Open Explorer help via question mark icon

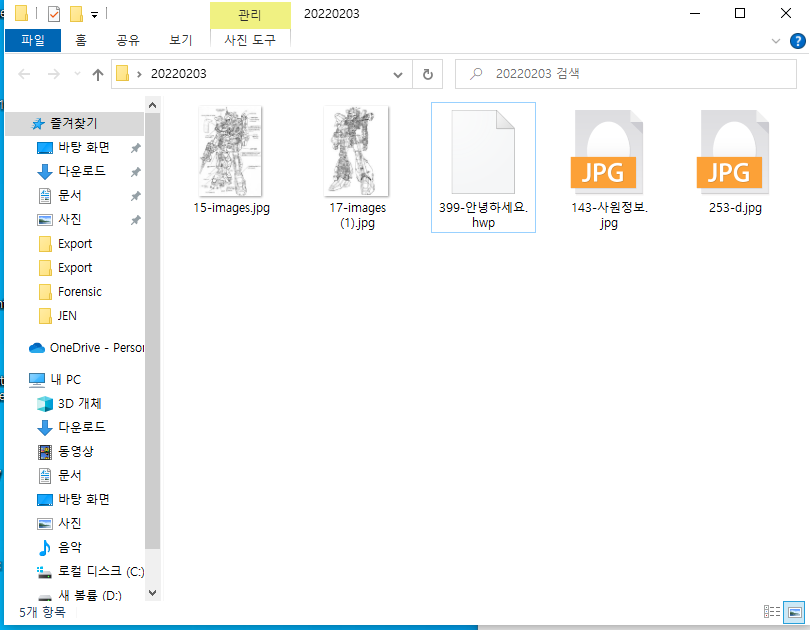click(797, 41)
